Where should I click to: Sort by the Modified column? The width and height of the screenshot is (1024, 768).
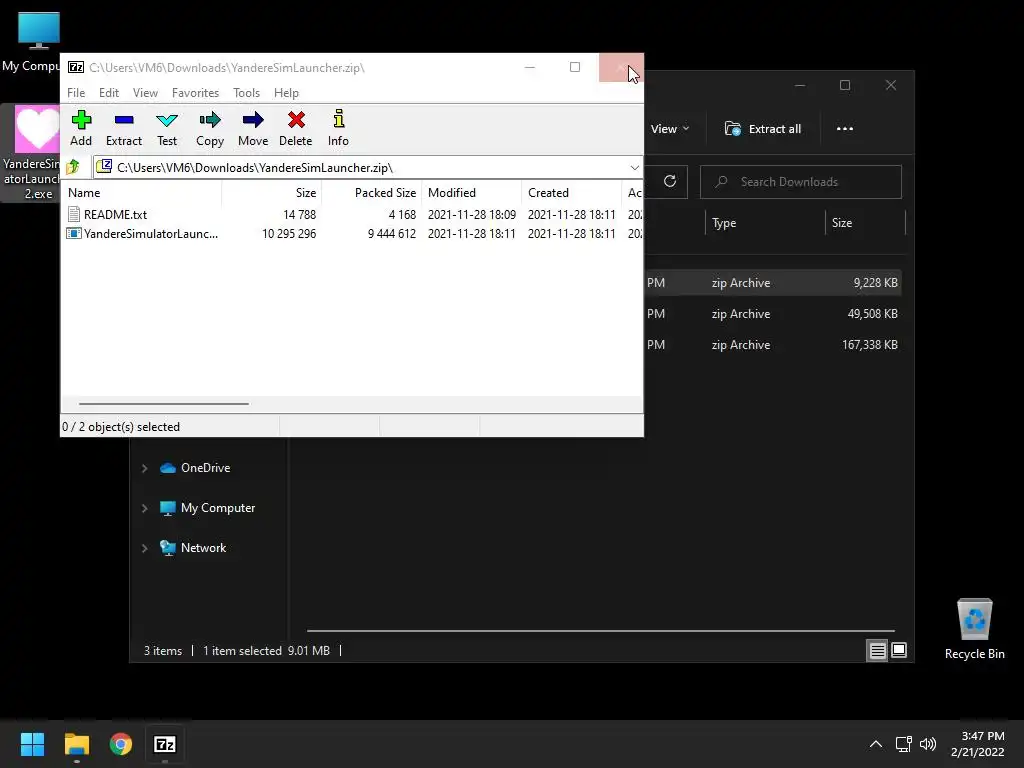point(472,193)
